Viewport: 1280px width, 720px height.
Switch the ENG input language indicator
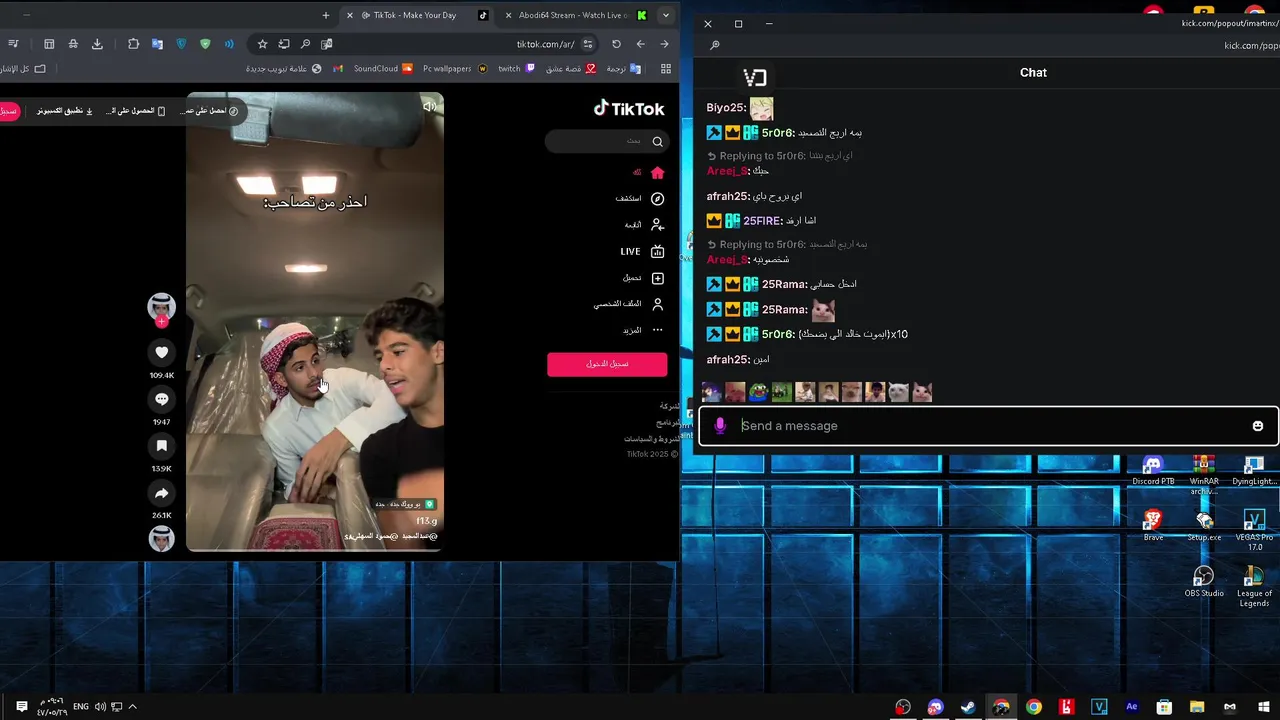tap(81, 707)
